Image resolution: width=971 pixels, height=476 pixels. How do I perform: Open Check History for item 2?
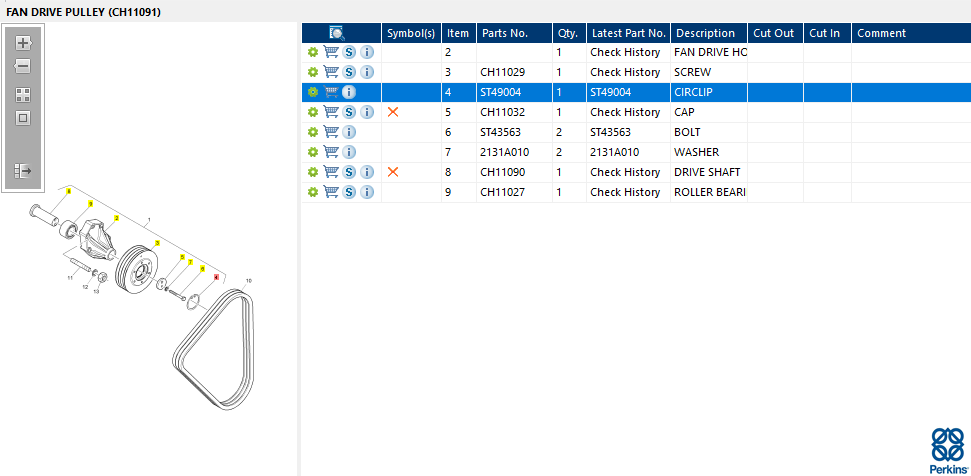click(x=625, y=52)
